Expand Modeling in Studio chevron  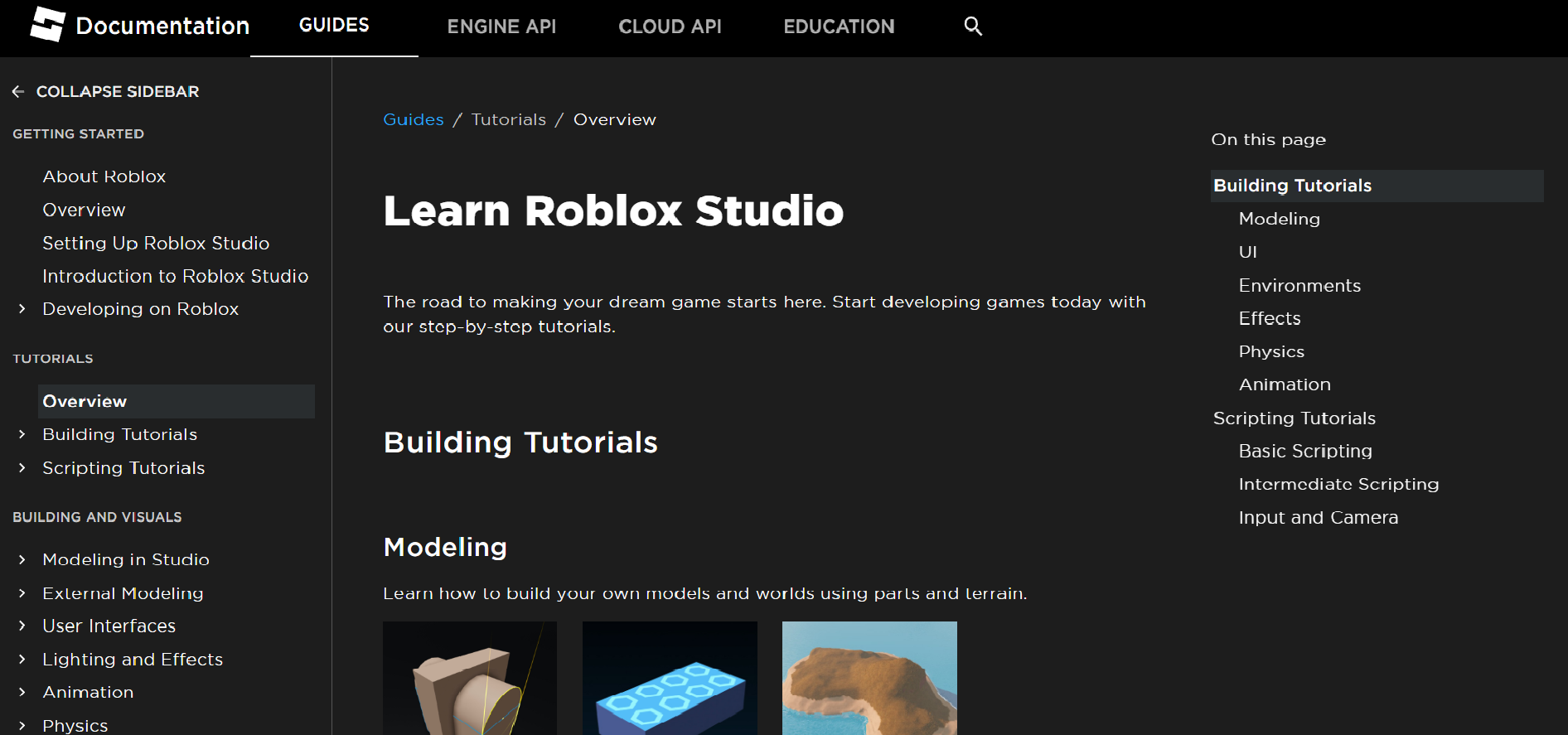pos(22,560)
